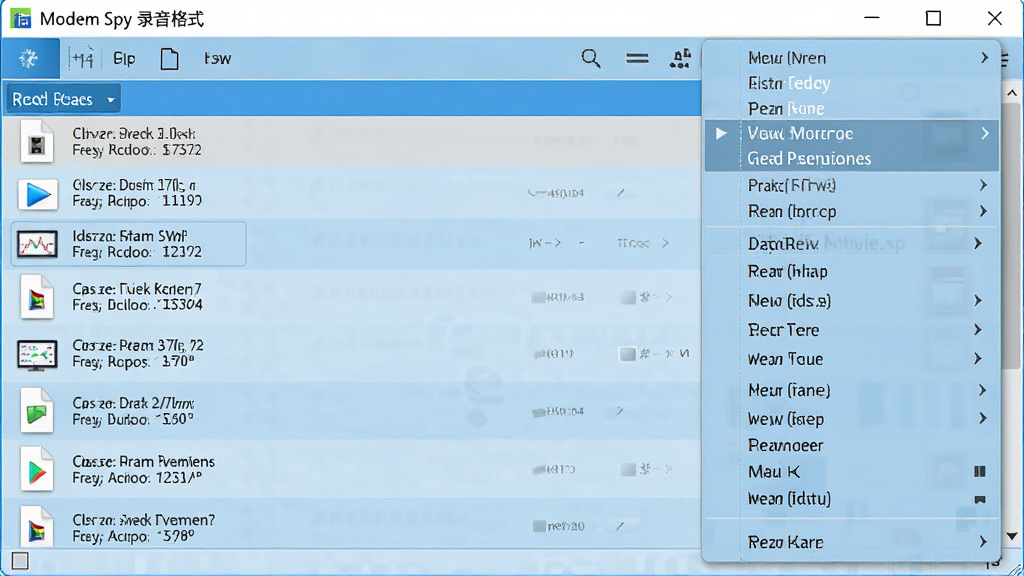Click the waveform icon beside 'Ftam SWf'
Image resolution: width=1024 pixels, height=576 pixels.
(37, 244)
